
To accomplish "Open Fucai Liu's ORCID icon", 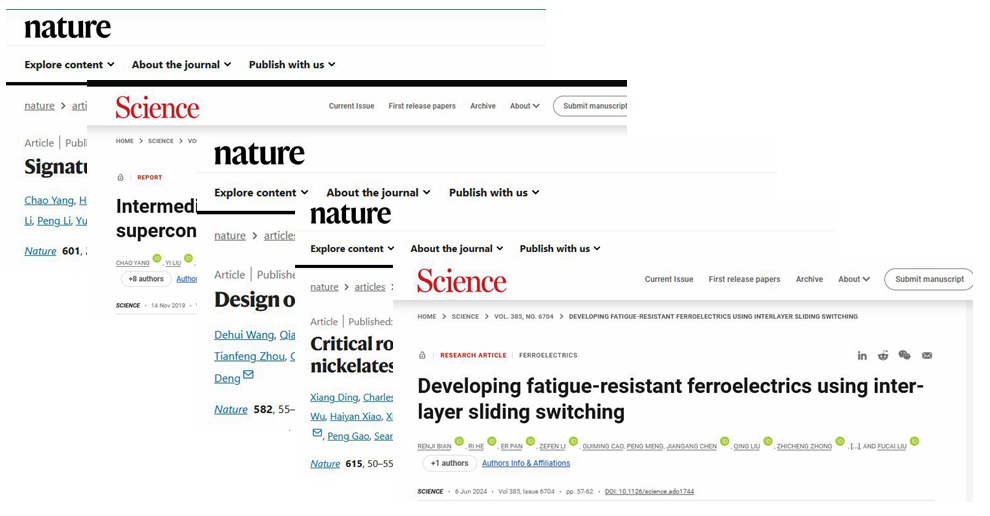I will click(x=914, y=441).
